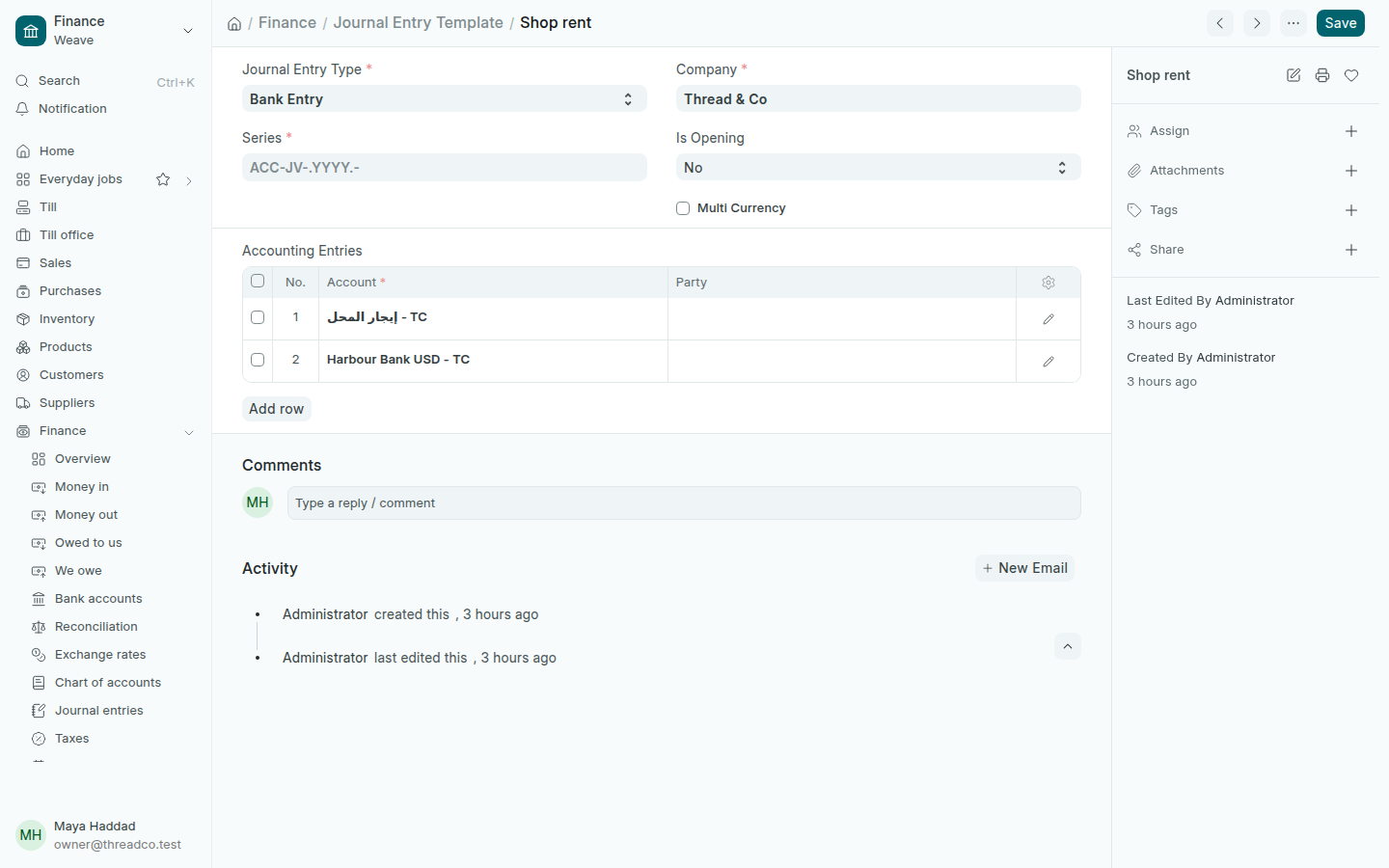Open Money in sidebar item
Image resolution: width=1389 pixels, height=868 pixels.
82,487
